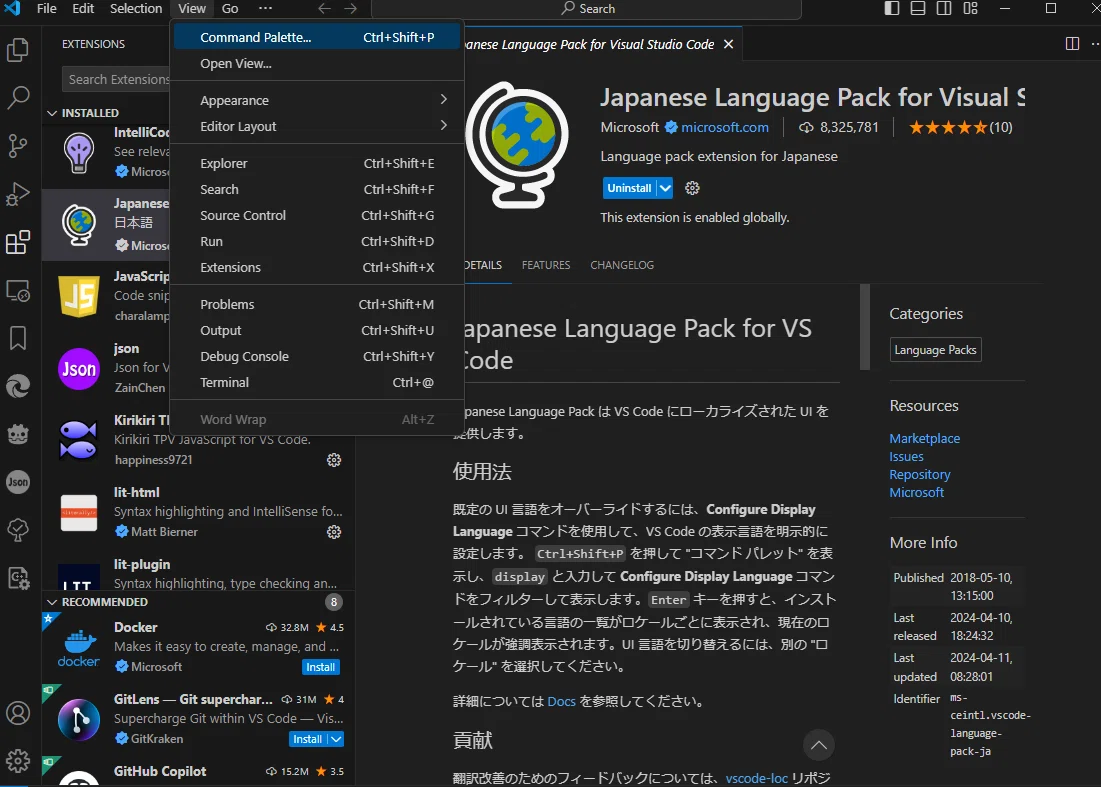Expand the Editor Layout submenu
The height and width of the screenshot is (787, 1101).
point(317,126)
